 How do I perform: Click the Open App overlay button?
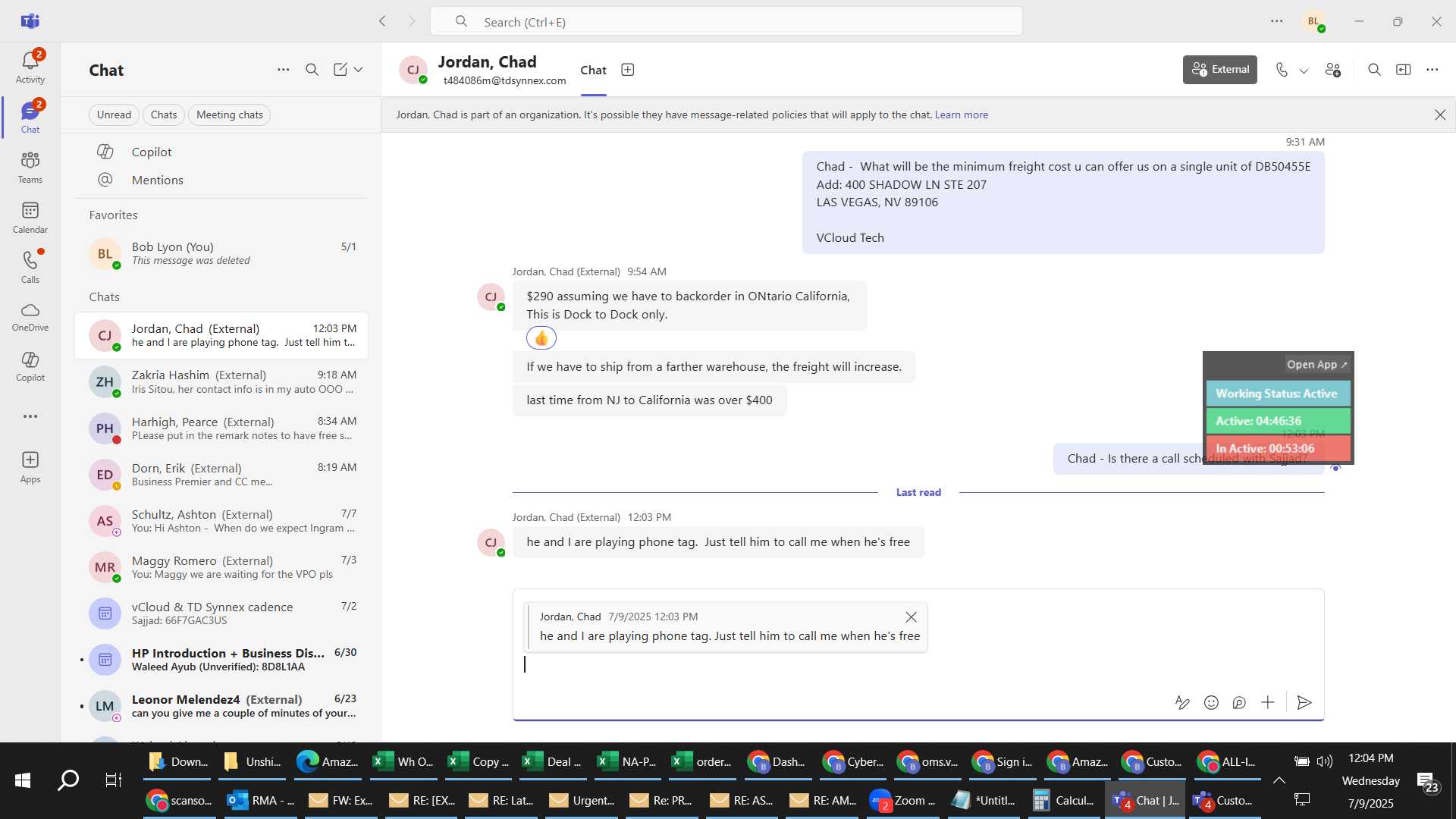point(1317,365)
